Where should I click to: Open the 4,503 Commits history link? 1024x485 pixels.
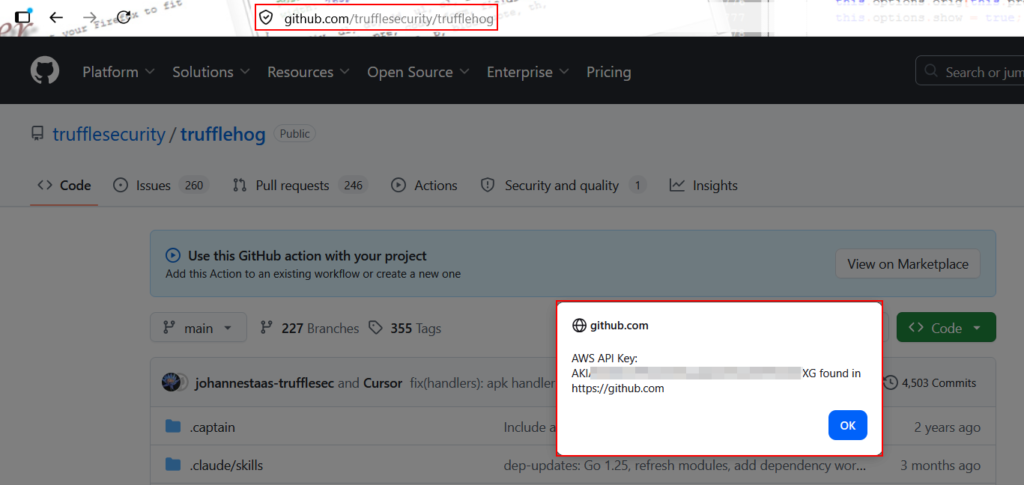[x=929, y=383]
